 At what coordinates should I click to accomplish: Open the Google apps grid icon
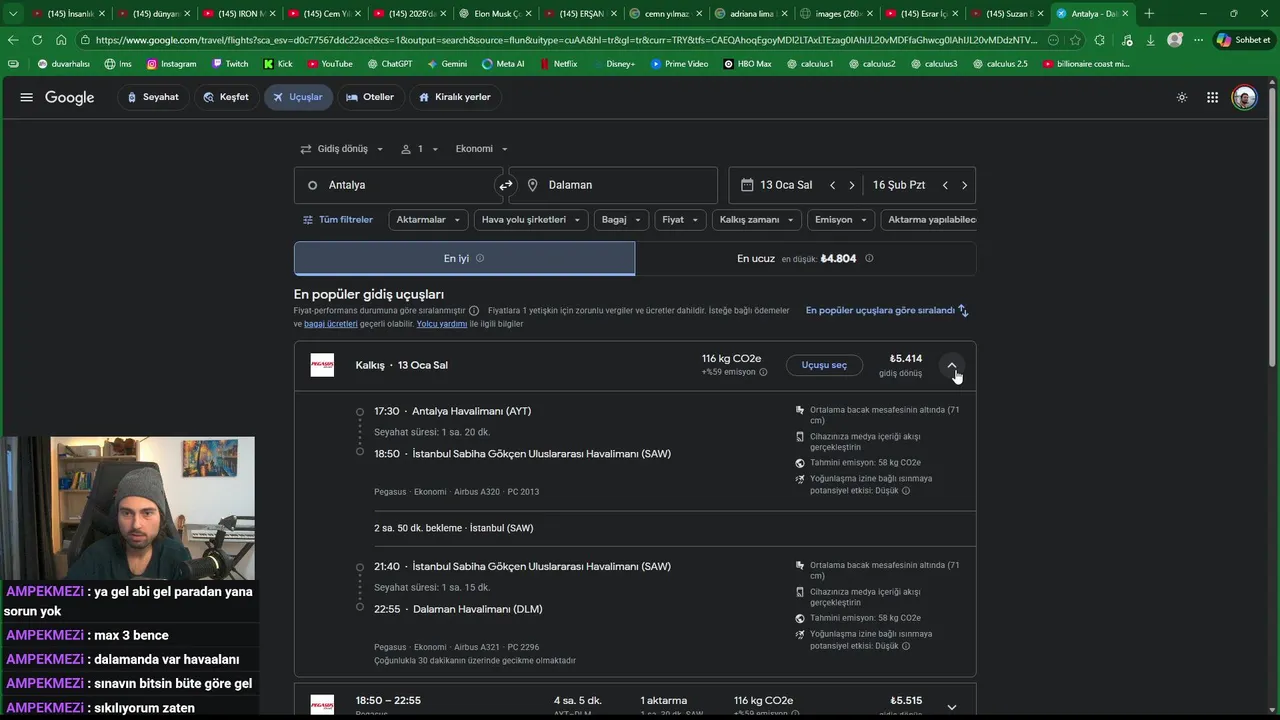coord(1212,97)
